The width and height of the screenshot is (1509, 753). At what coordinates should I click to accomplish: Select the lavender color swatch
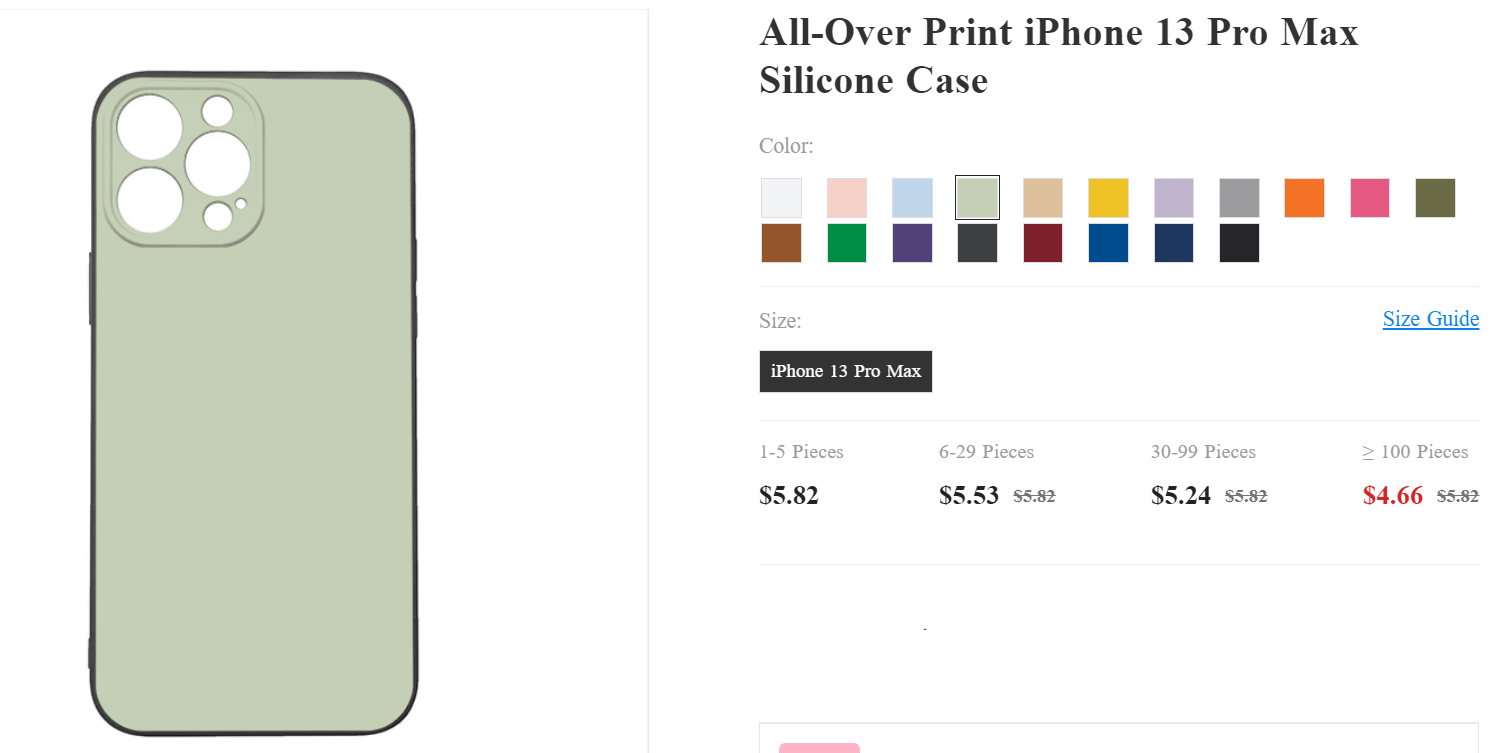(x=1173, y=198)
